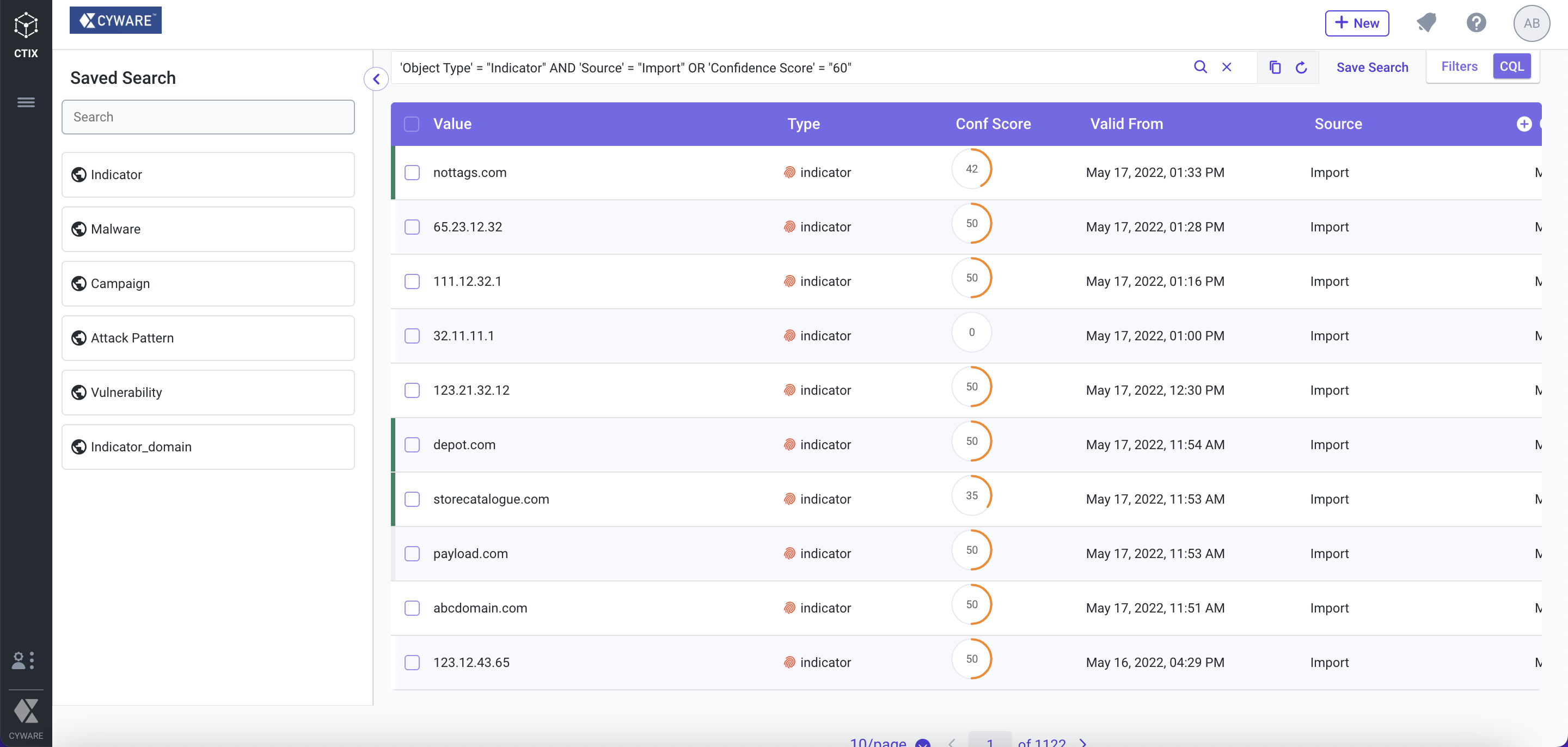1568x747 pixels.
Task: Add a column with the plus icon
Action: [x=1523, y=124]
